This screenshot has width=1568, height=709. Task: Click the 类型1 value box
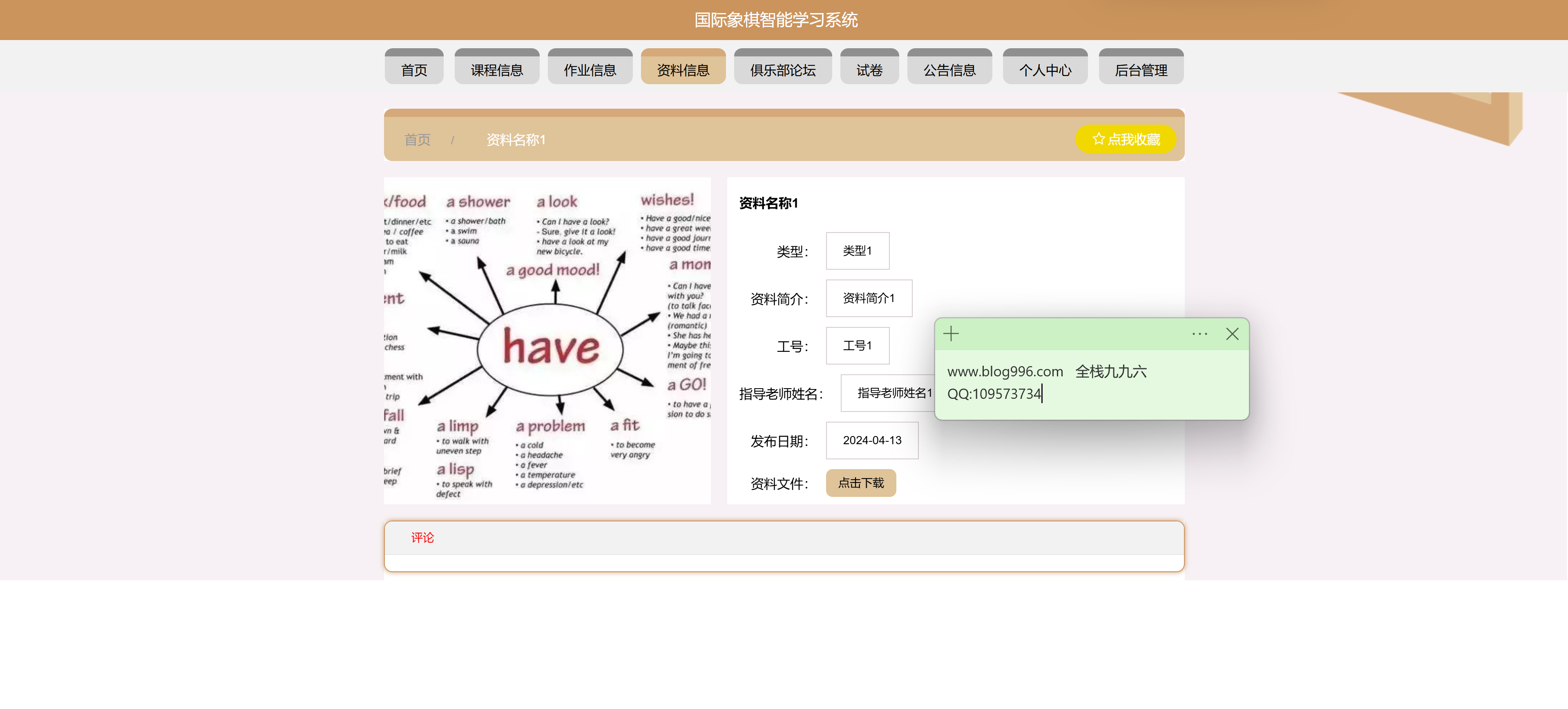pyautogui.click(x=856, y=251)
